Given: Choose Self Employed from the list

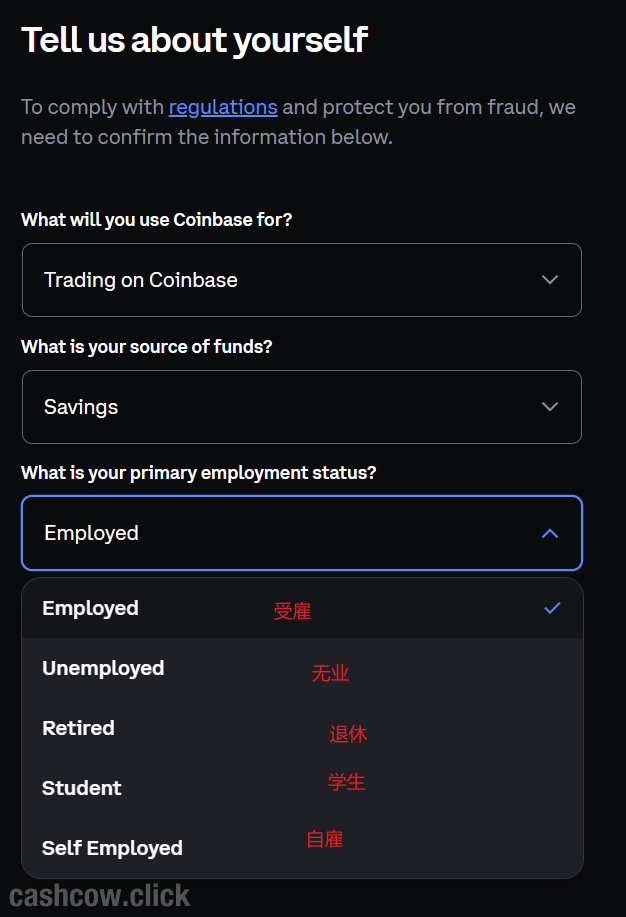Looking at the screenshot, I should [x=112, y=848].
